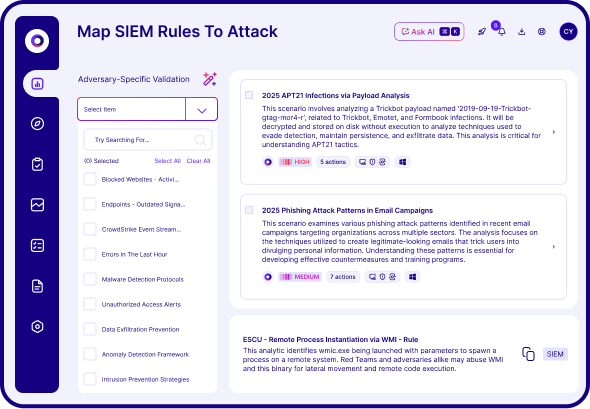Open the document icon in sidebar

pyautogui.click(x=37, y=286)
